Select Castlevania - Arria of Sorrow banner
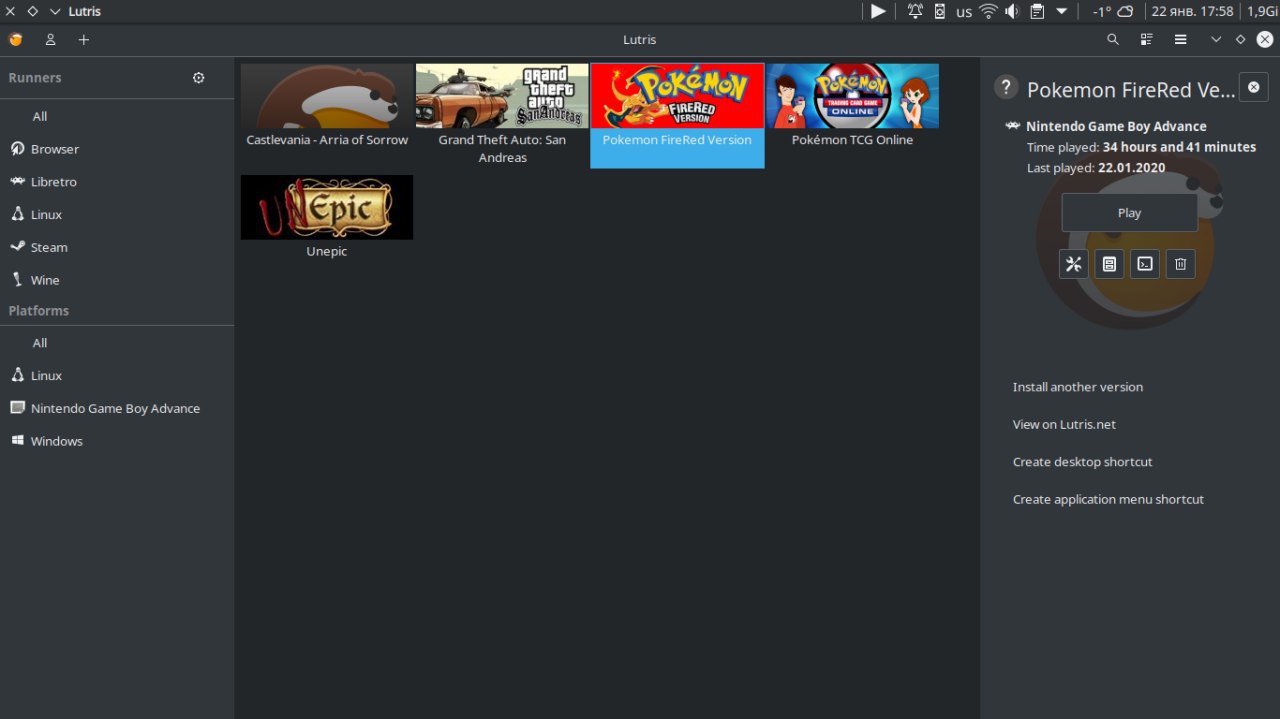 point(327,96)
